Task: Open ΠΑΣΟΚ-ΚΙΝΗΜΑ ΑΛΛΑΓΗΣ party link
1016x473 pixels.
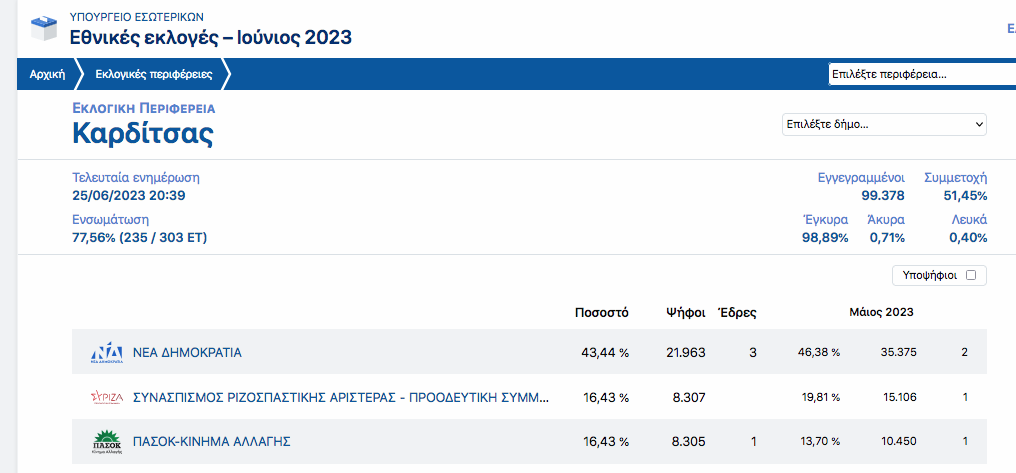Action: point(212,441)
